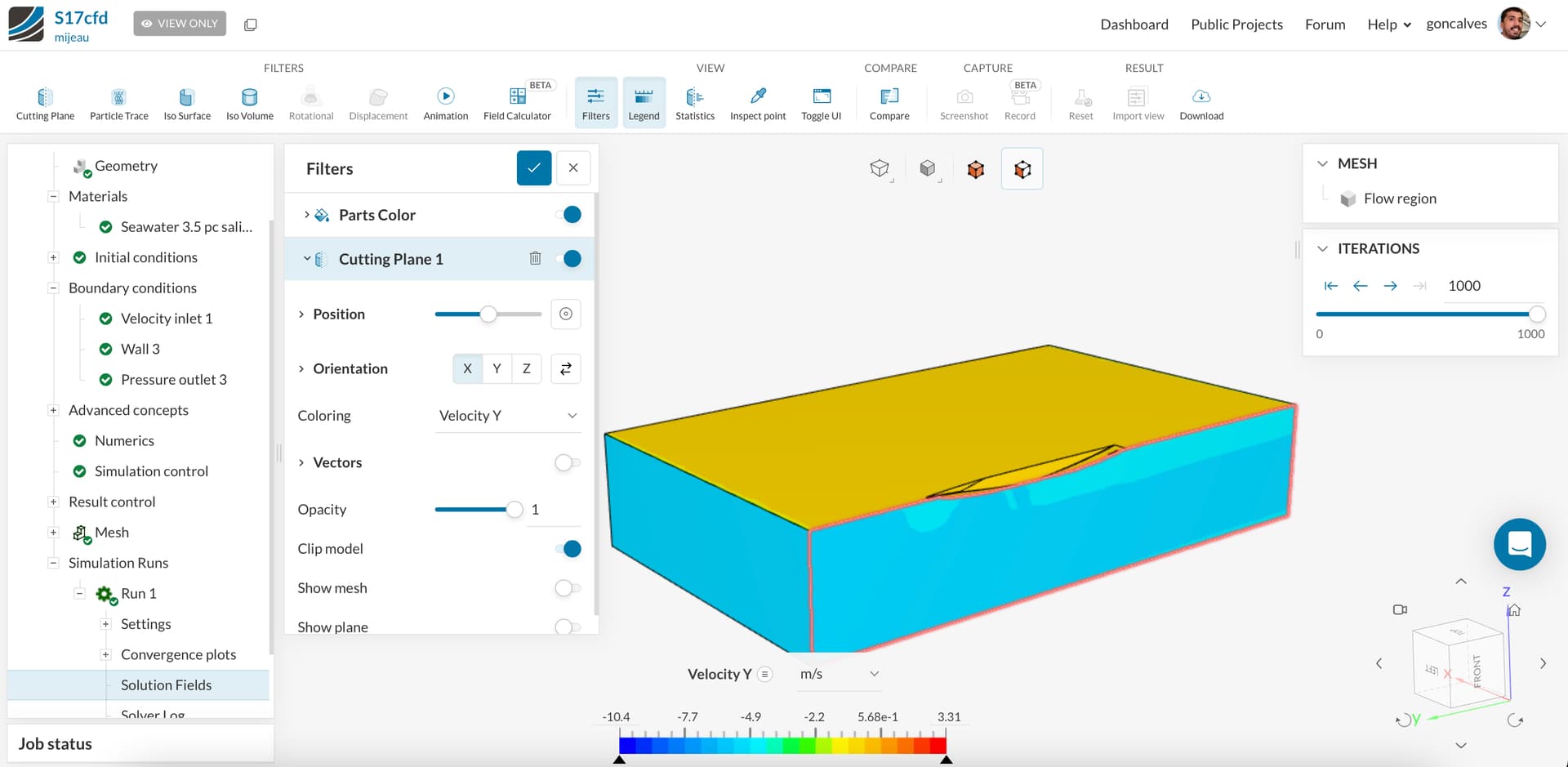The image size is (1568, 767).
Task: Toggle Cutting Plane 1 visibility switch
Action: click(568, 259)
